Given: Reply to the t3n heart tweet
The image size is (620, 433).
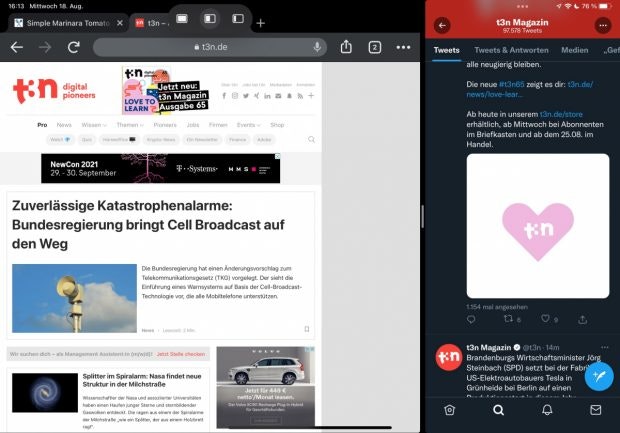Looking at the screenshot, I should 471,319.
